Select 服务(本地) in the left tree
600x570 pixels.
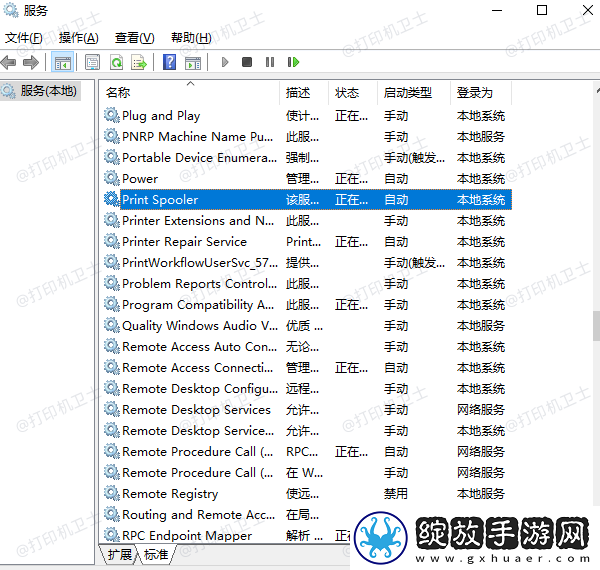pos(41,91)
